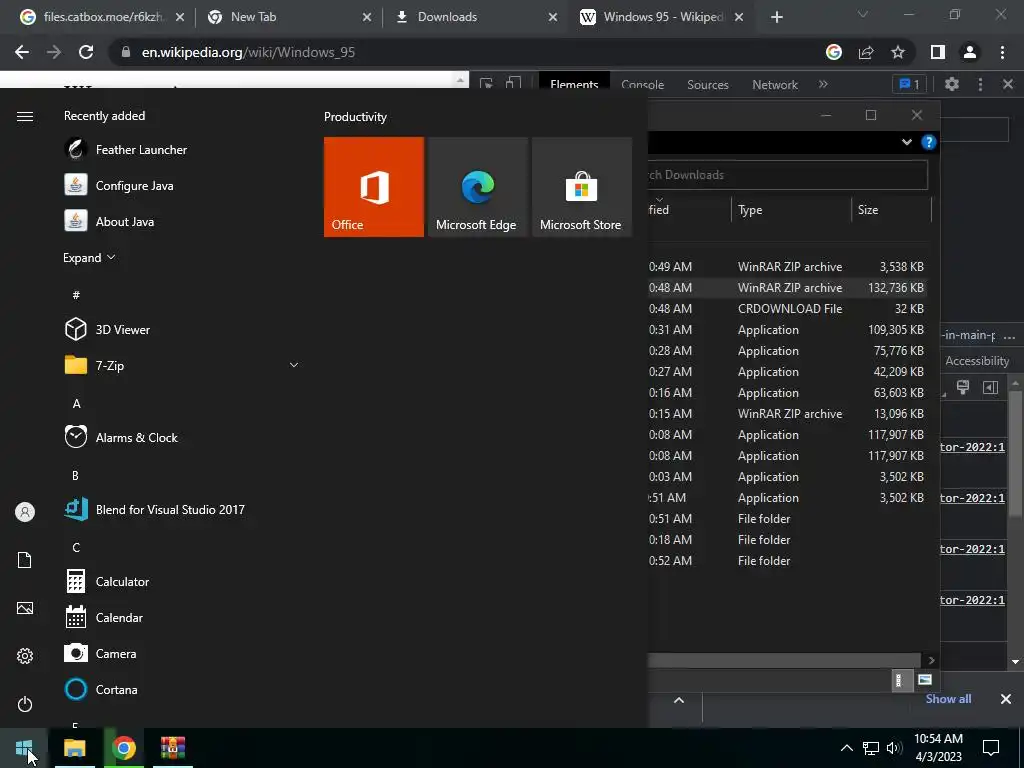This screenshot has height=768, width=1024.
Task: Open the Microsoft Store tile
Action: (x=582, y=187)
